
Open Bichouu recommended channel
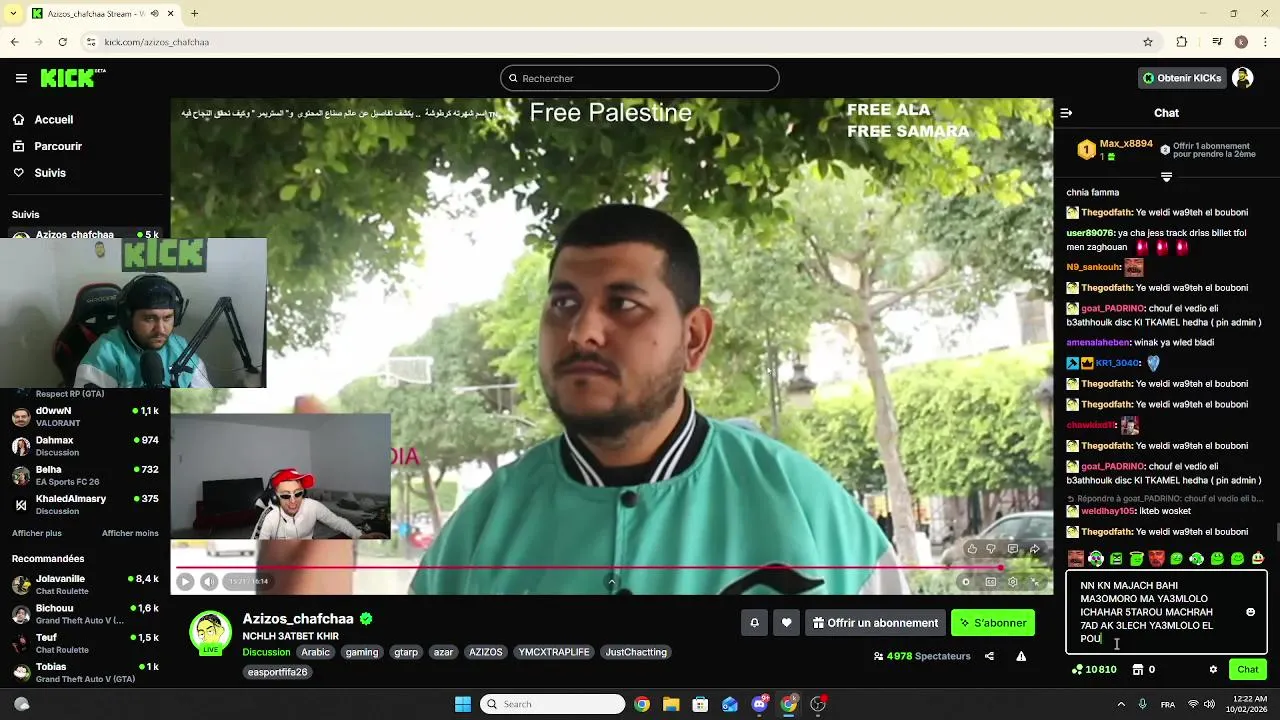[85, 614]
